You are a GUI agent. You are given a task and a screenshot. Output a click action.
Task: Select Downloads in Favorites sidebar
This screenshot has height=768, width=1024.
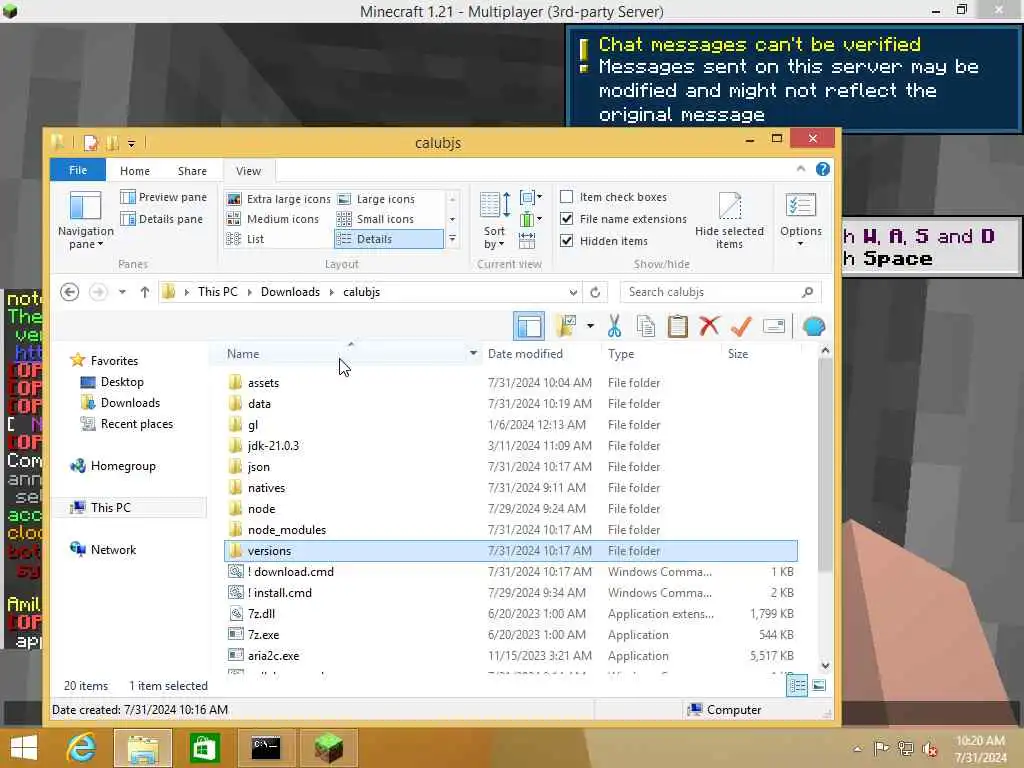(x=130, y=403)
